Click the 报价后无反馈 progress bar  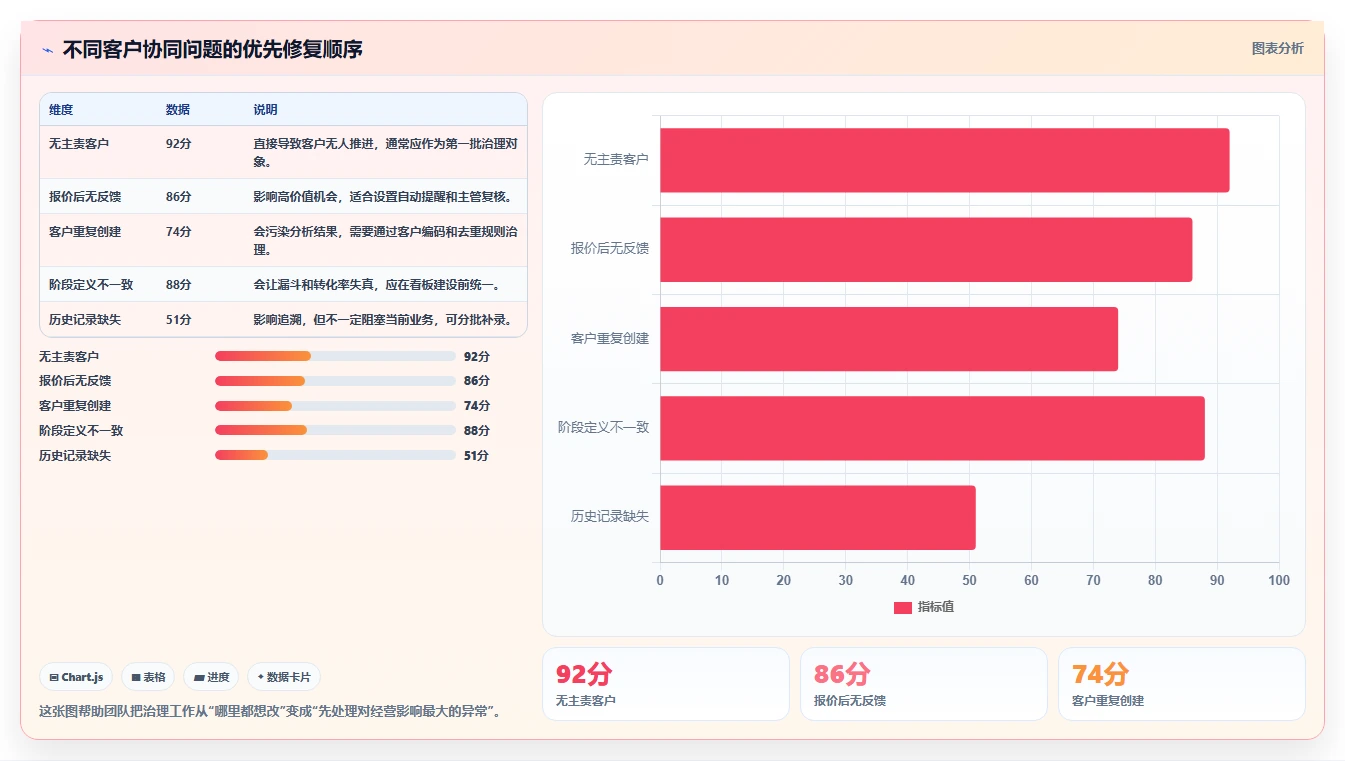point(335,381)
